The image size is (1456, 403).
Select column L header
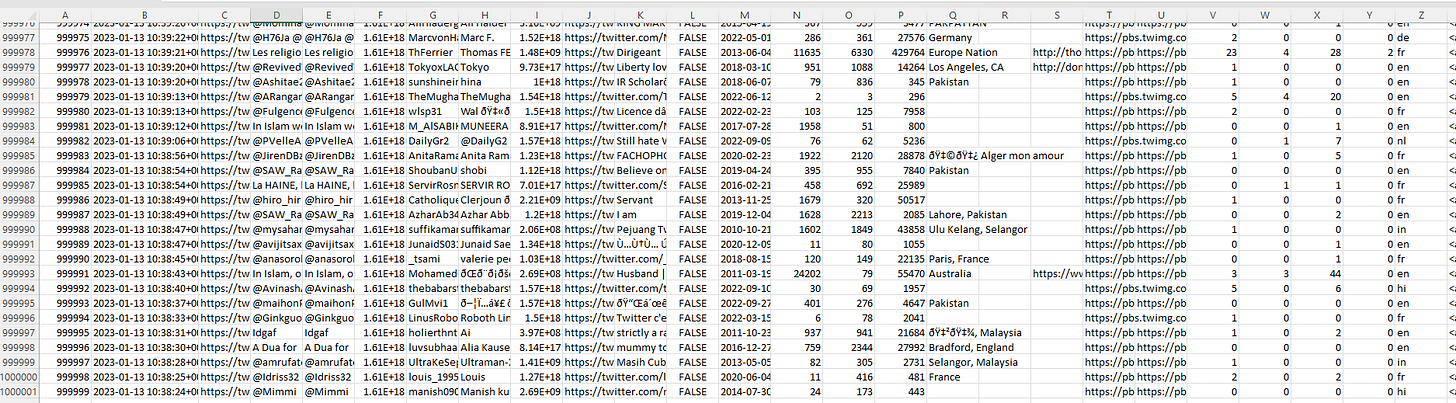[x=691, y=14]
